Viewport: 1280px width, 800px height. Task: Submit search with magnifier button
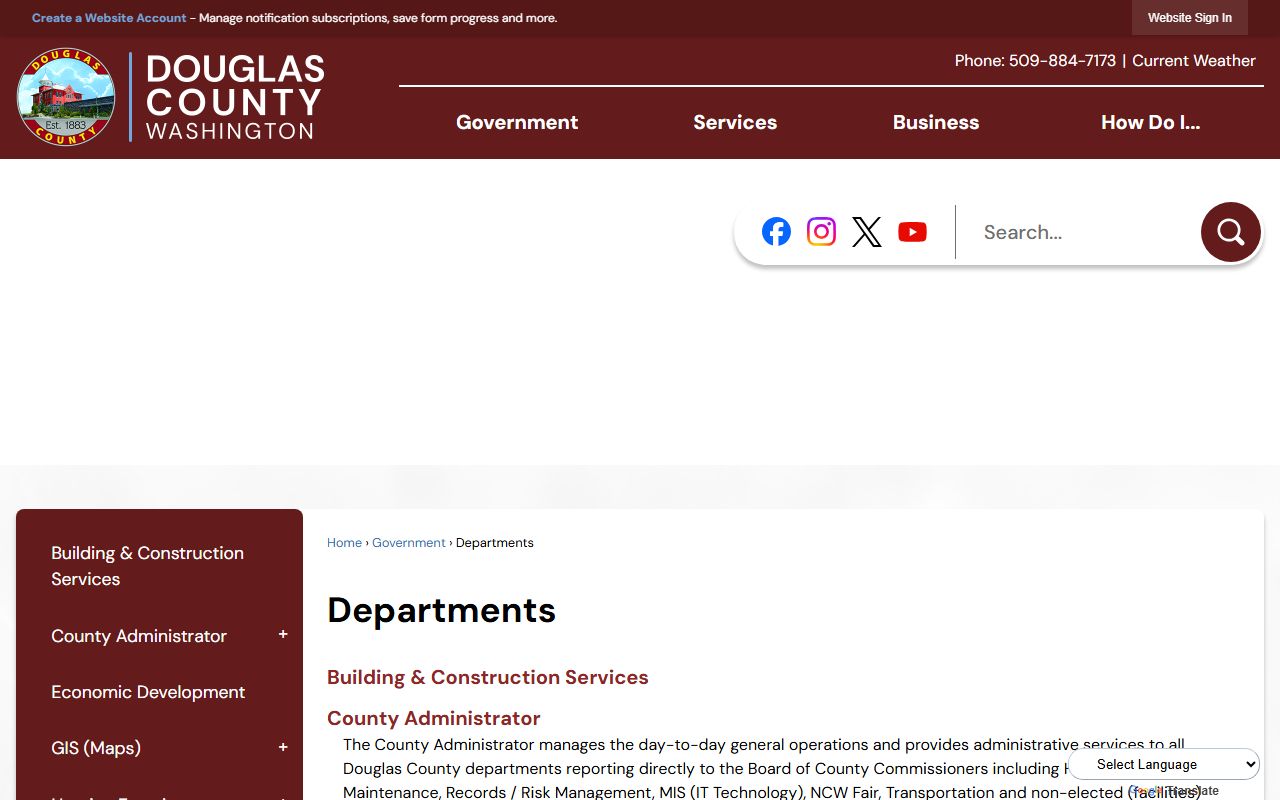click(x=1231, y=232)
